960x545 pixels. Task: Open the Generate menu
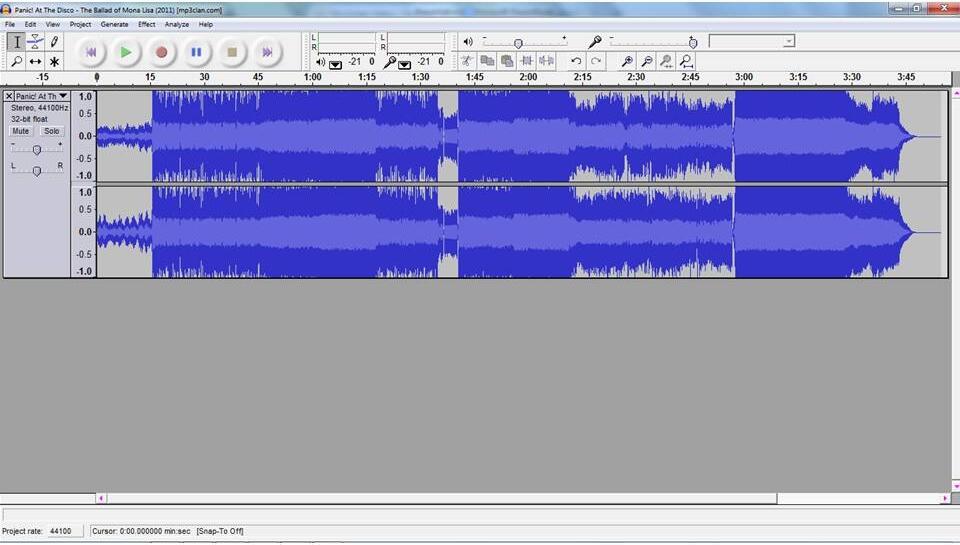(x=114, y=24)
